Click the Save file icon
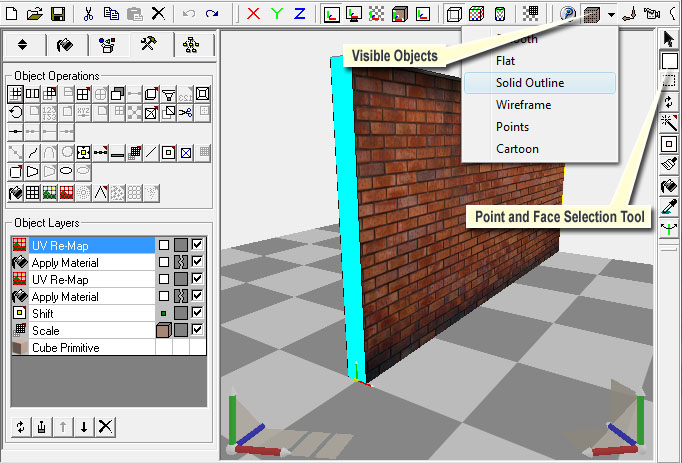682x463 pixels. (57, 14)
